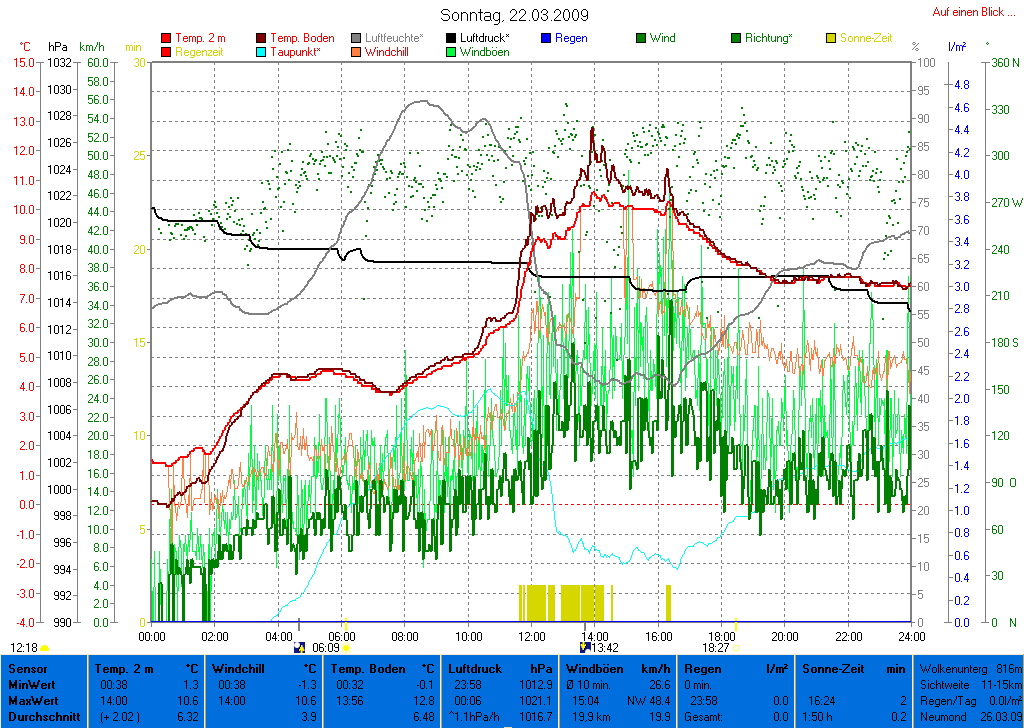The image size is (1024, 728).
Task: Click the orange Windchill legend square
Action: tap(357, 52)
